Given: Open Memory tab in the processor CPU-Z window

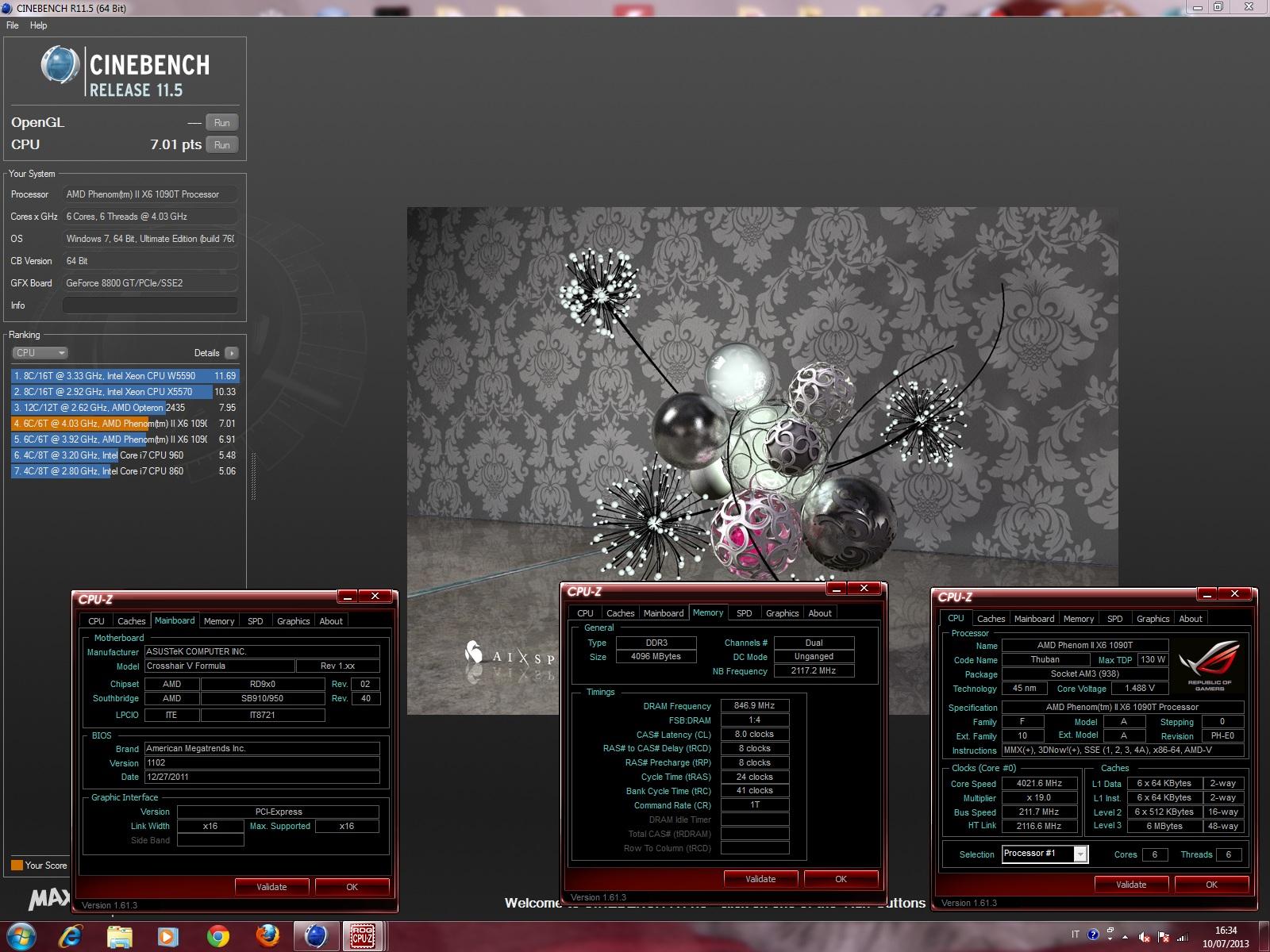Looking at the screenshot, I should pos(1079,619).
